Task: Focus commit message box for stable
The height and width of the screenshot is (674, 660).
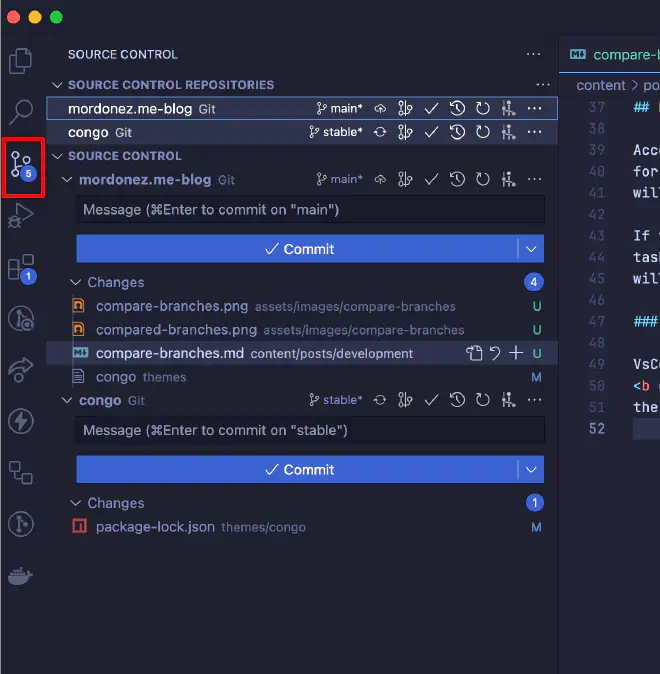Action: coord(310,430)
